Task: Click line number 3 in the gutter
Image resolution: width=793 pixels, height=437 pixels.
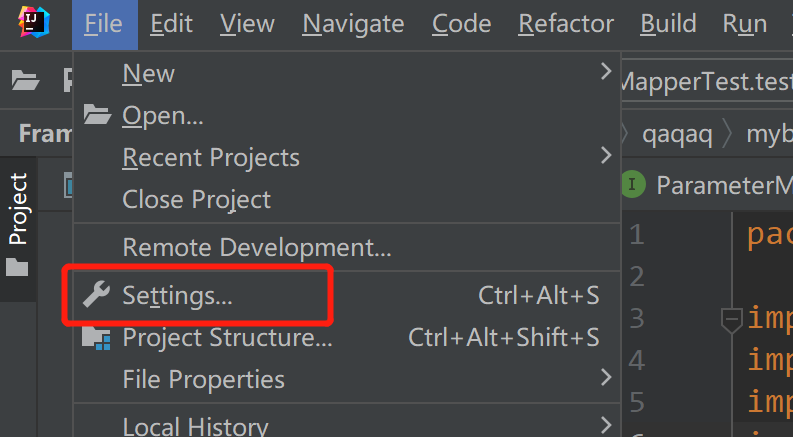Action: (637, 320)
